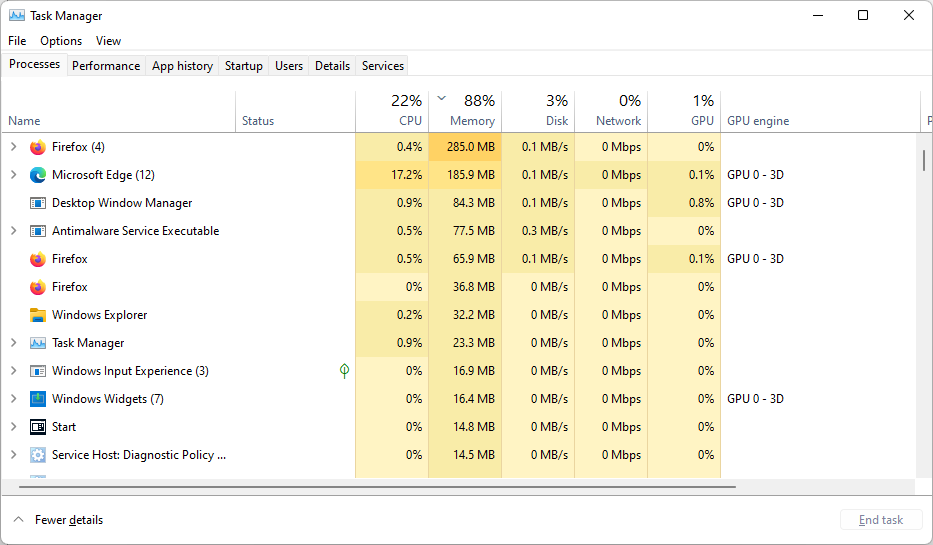Click GPU 0 - 3D in Windows Widgets row
Image resolution: width=933 pixels, height=545 pixels.
click(x=755, y=399)
